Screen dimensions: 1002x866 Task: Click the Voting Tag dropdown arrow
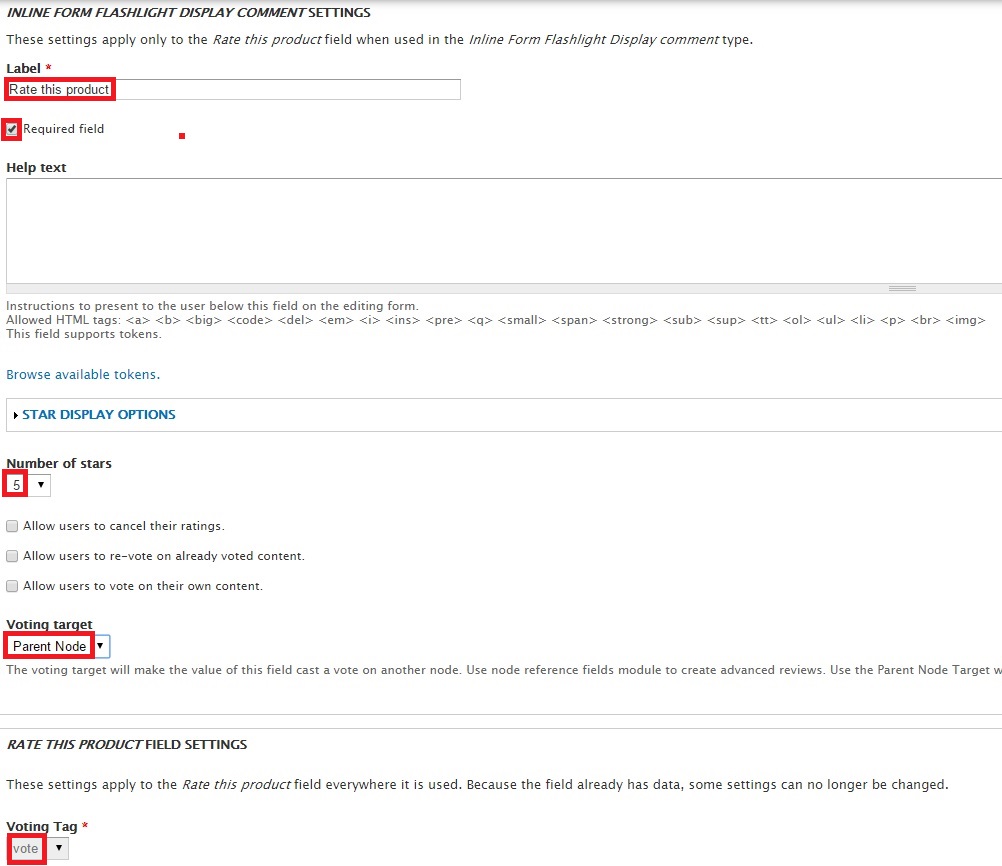pyautogui.click(x=58, y=847)
